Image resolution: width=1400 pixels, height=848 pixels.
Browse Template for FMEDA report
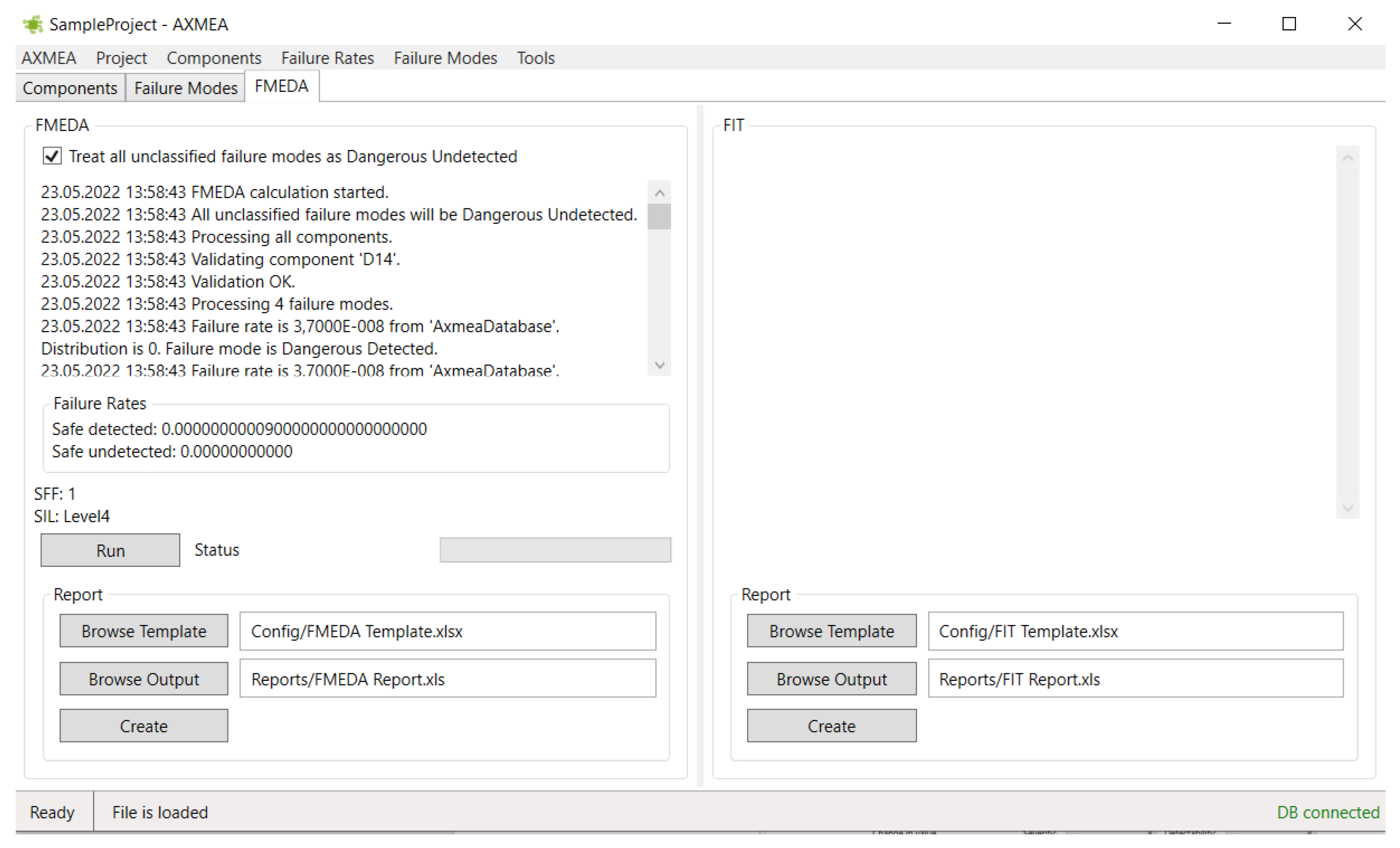coord(144,631)
